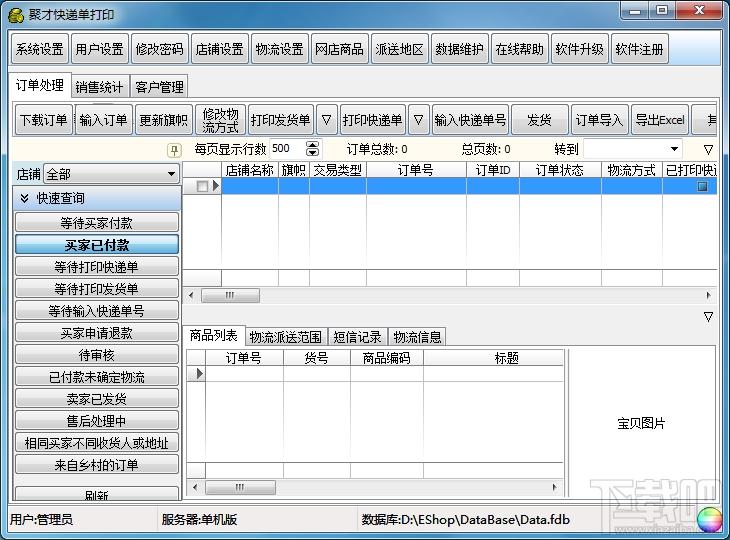Tick the checkbox in the first order row
Screen dimensions: 730x540
(x=202, y=186)
